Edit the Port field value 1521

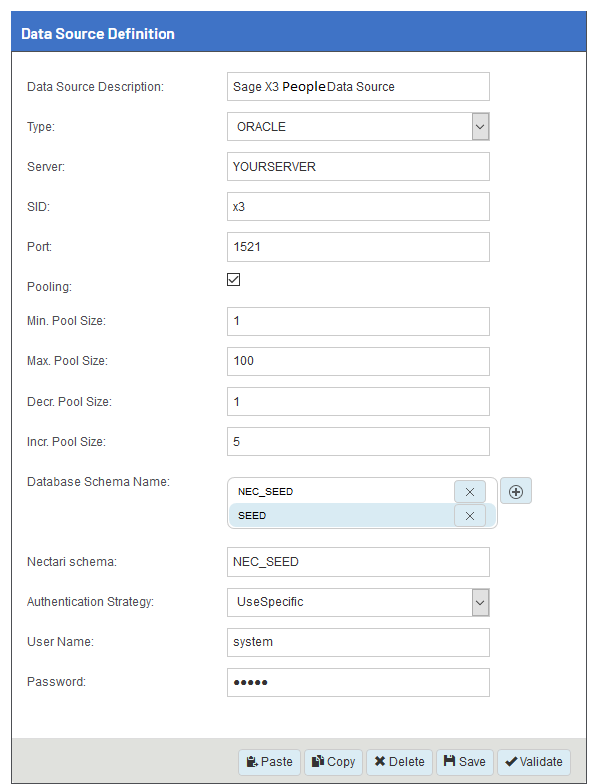tap(358, 246)
